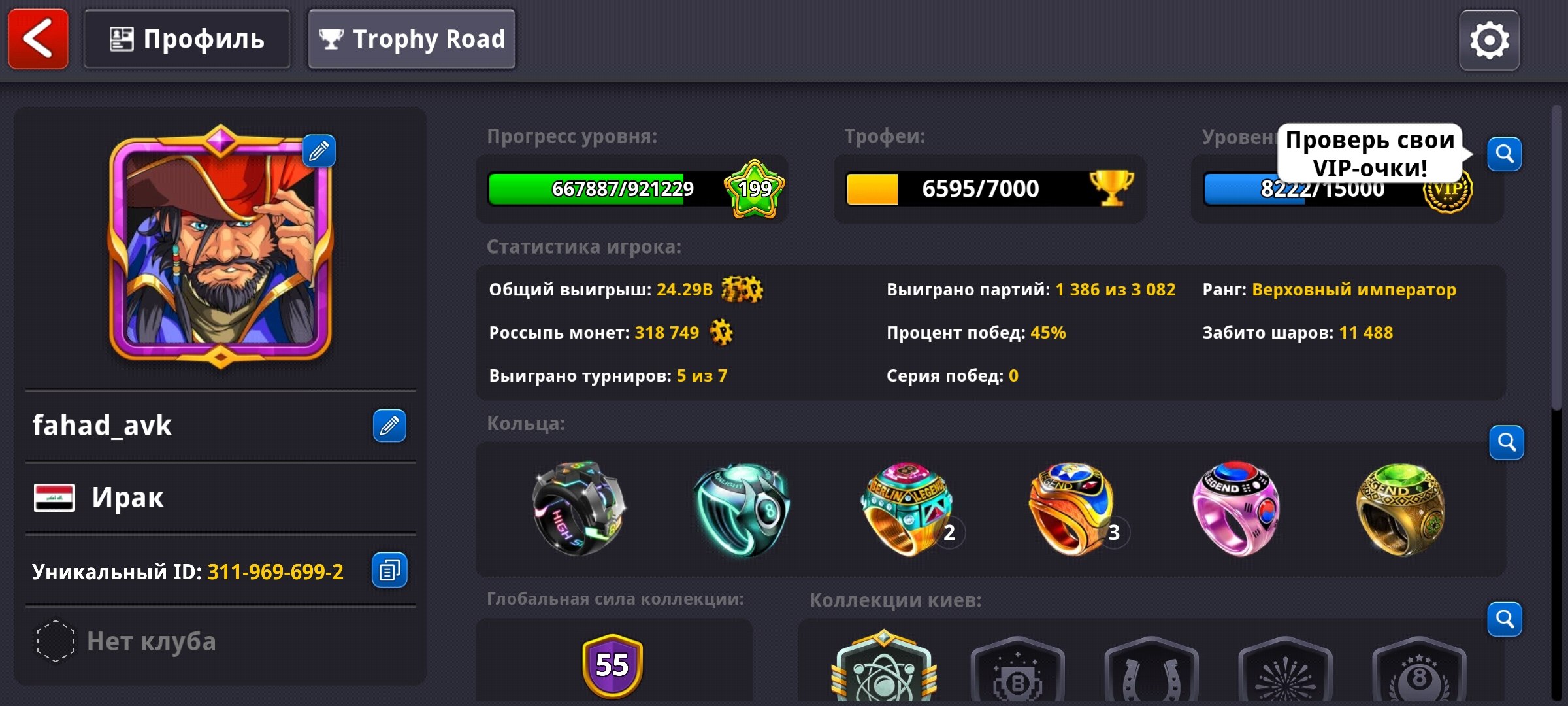Open the collection power shield 55
1568x706 pixels.
(x=613, y=665)
